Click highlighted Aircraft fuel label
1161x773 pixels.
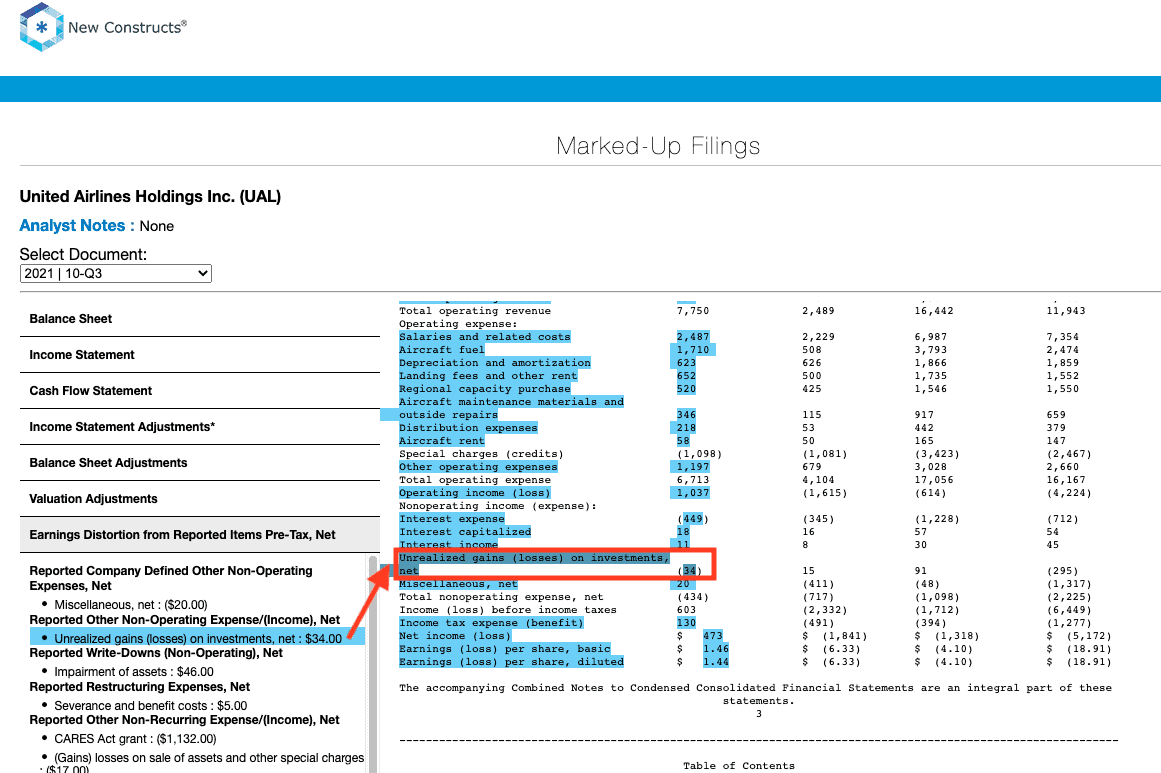coord(442,349)
